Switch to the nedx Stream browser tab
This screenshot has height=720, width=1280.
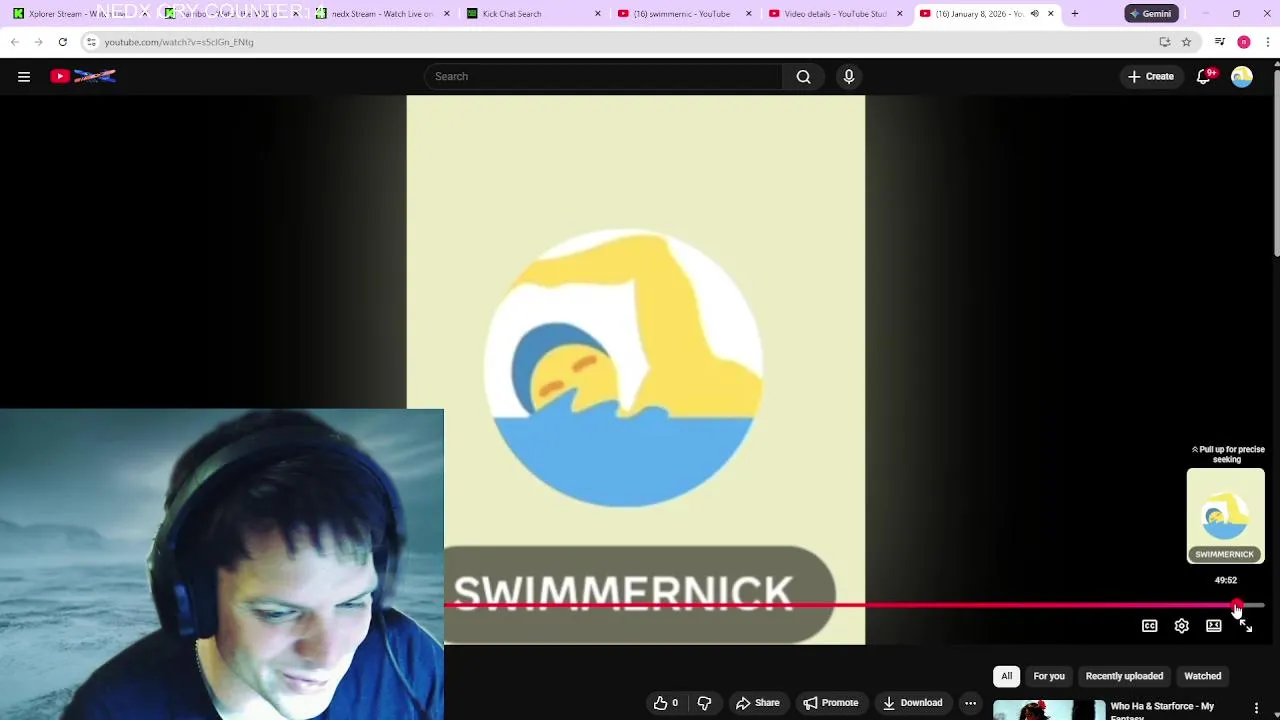pos(382,14)
